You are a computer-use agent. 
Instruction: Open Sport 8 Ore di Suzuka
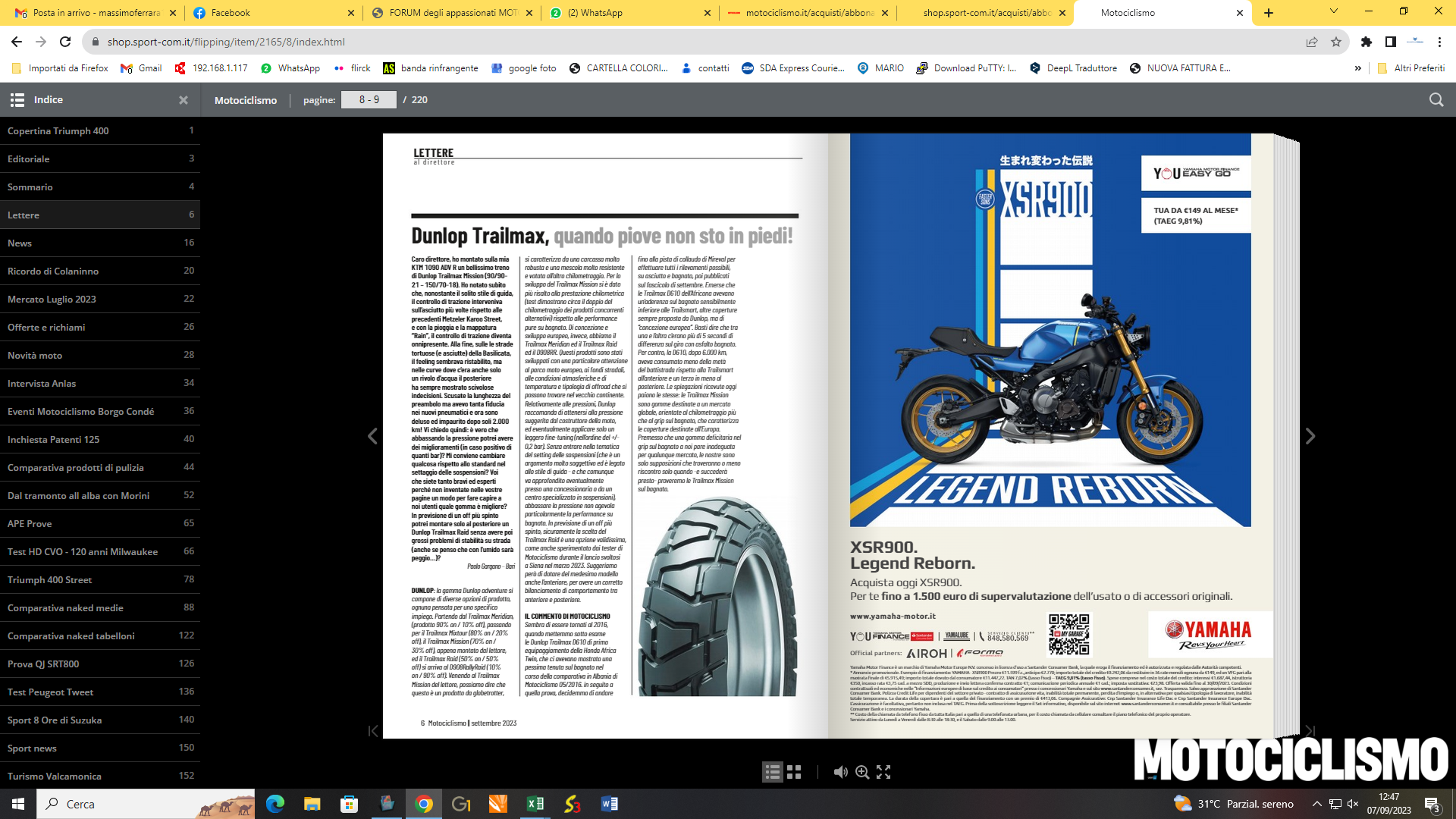(100, 720)
